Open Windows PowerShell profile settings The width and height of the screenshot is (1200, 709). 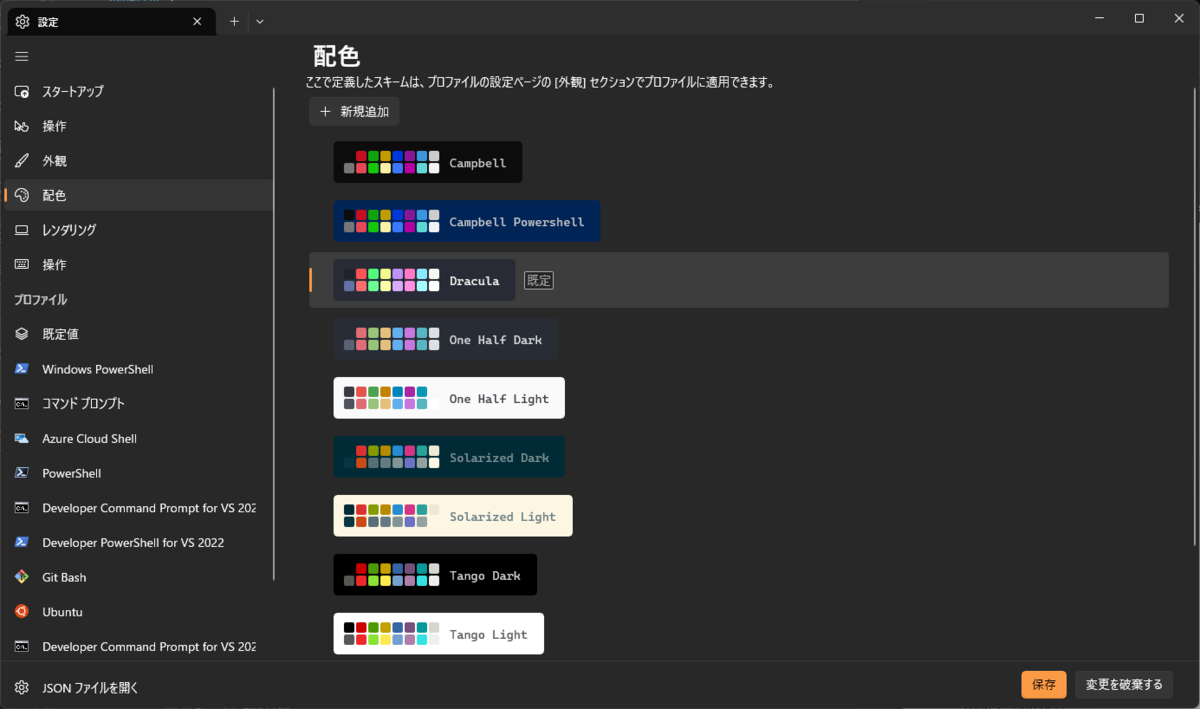[x=138, y=369]
